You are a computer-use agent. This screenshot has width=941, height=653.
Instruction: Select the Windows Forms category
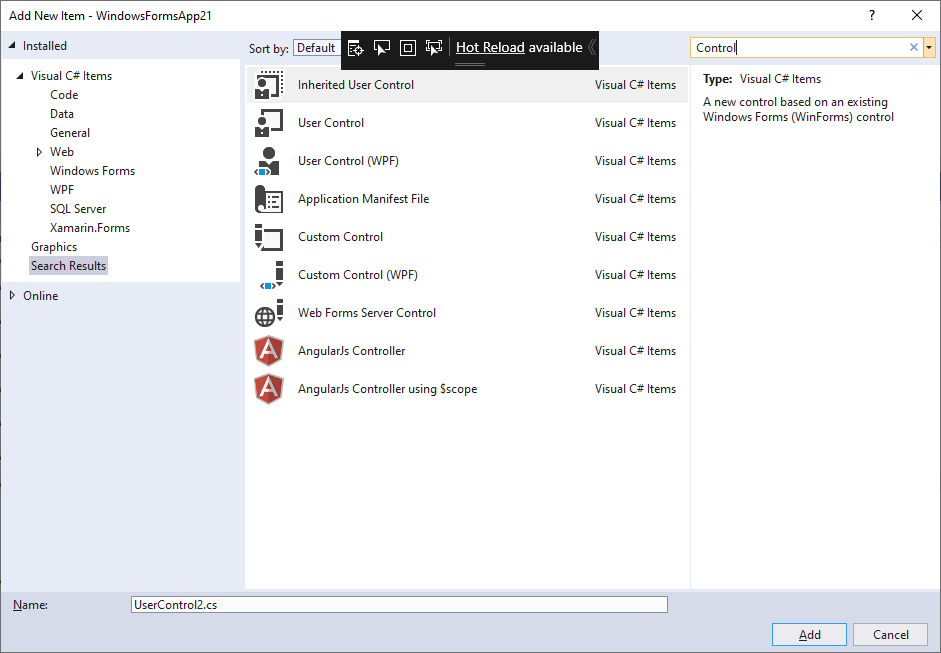(92, 171)
